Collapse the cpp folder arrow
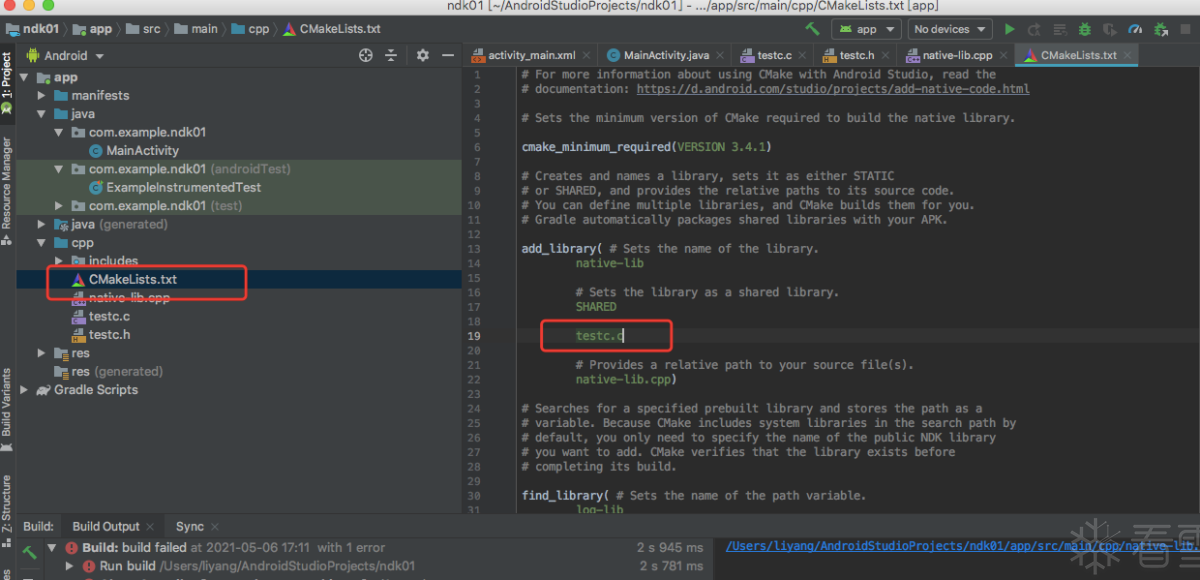1200x580 pixels. (41, 243)
